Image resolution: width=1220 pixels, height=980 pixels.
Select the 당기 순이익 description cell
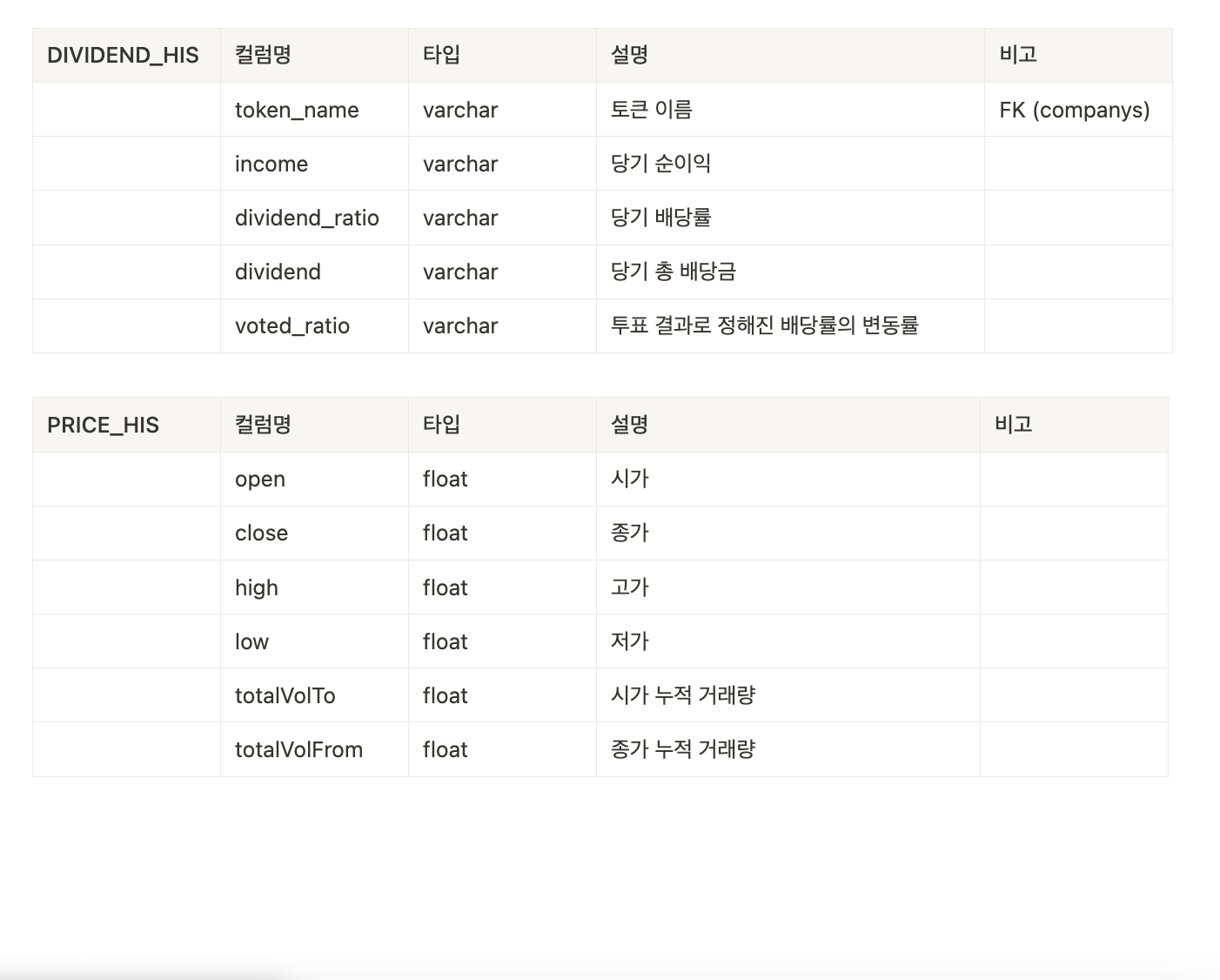(x=790, y=164)
